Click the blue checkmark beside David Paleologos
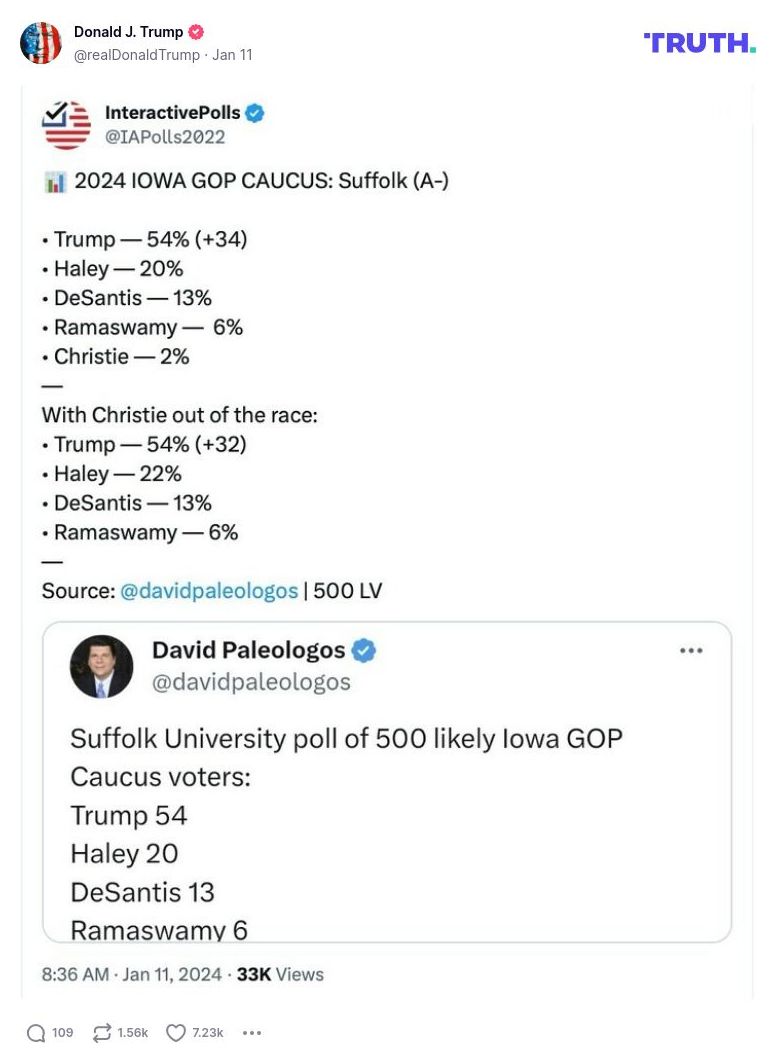Viewport: 777px width, 1063px height. click(364, 651)
